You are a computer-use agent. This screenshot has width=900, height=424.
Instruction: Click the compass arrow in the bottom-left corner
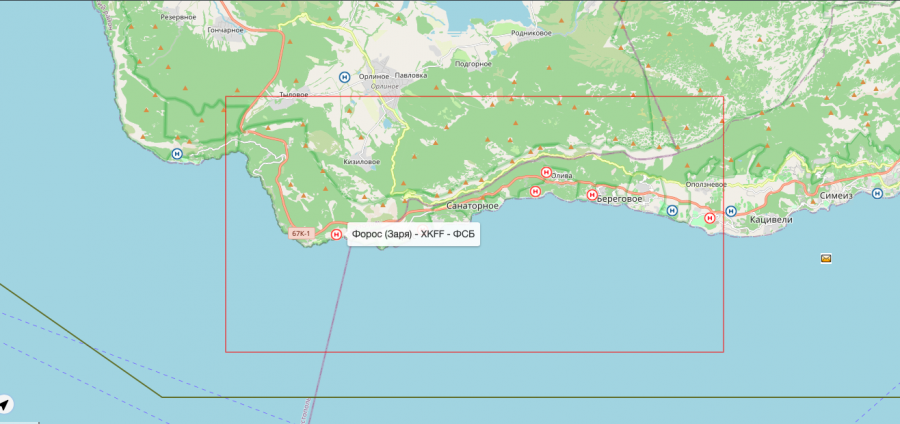[6, 404]
